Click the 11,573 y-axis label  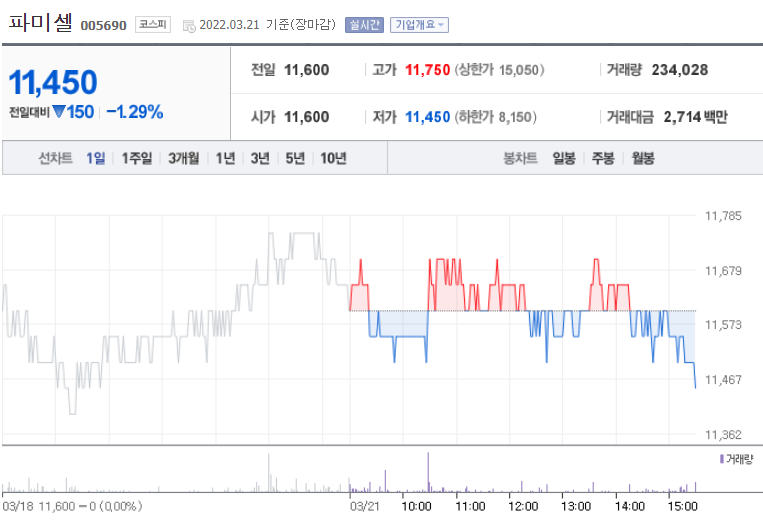723,324
